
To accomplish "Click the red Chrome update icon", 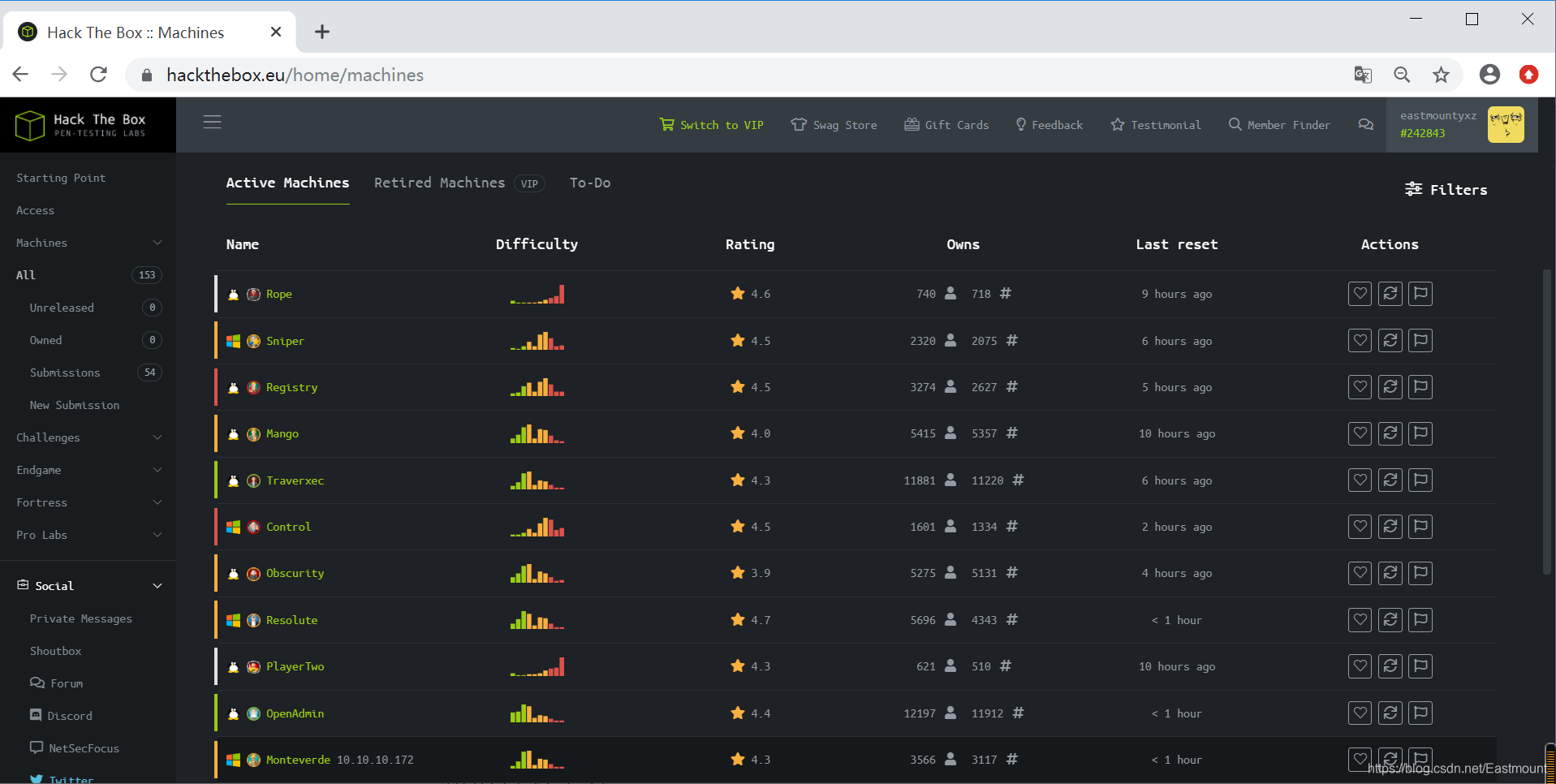I will click(x=1528, y=75).
